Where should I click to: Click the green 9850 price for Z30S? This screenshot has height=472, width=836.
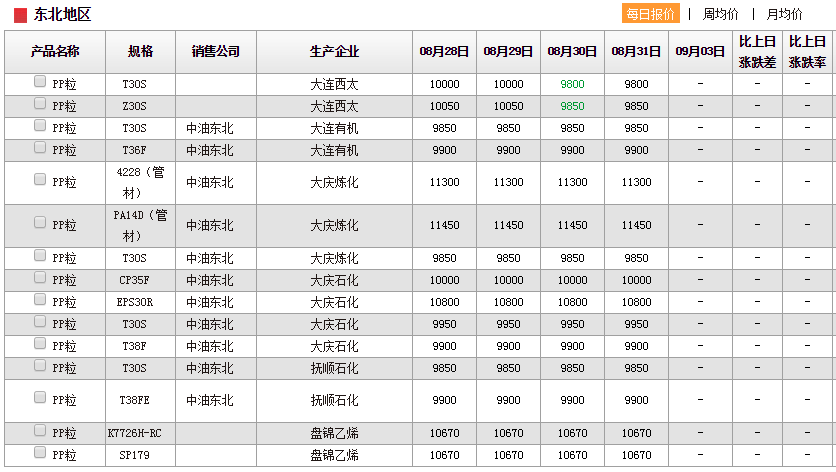[572, 106]
